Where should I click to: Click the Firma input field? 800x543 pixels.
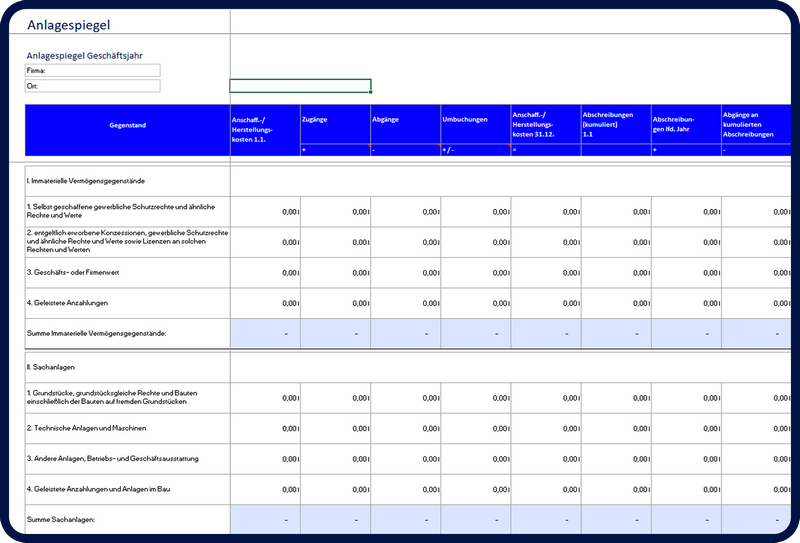tap(92, 70)
